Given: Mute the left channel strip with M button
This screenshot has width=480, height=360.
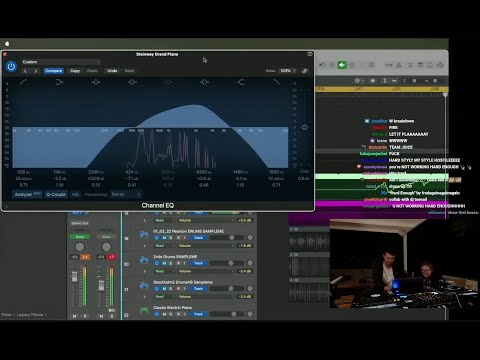Looking at the screenshot, I should [x=74, y=316].
